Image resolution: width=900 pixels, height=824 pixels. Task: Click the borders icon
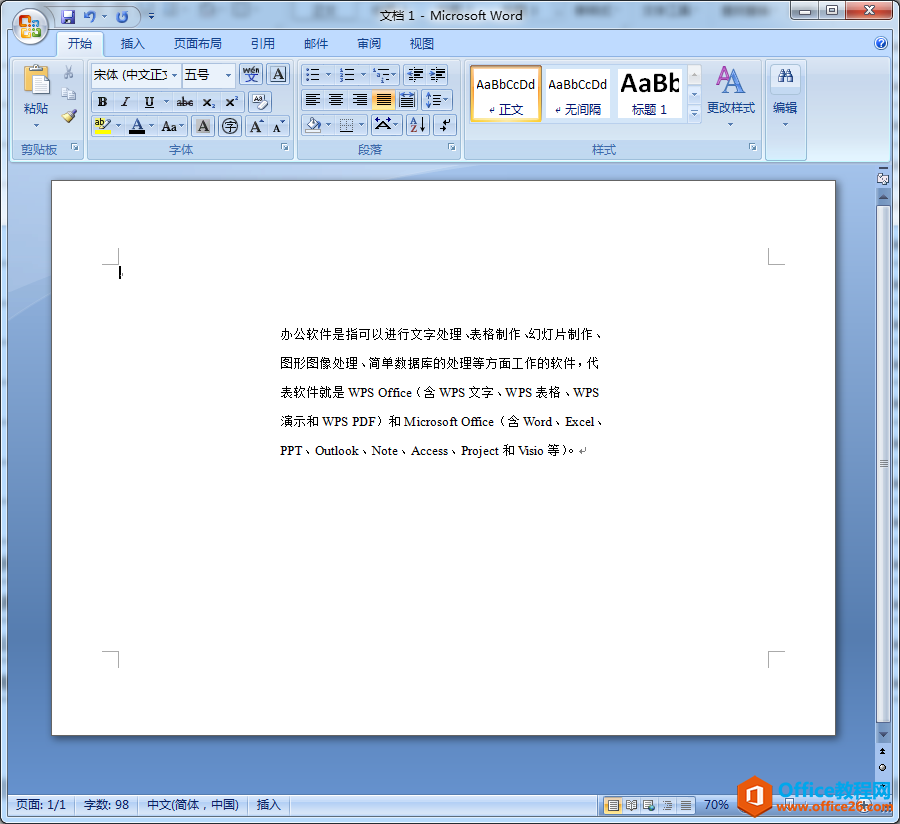click(x=346, y=125)
